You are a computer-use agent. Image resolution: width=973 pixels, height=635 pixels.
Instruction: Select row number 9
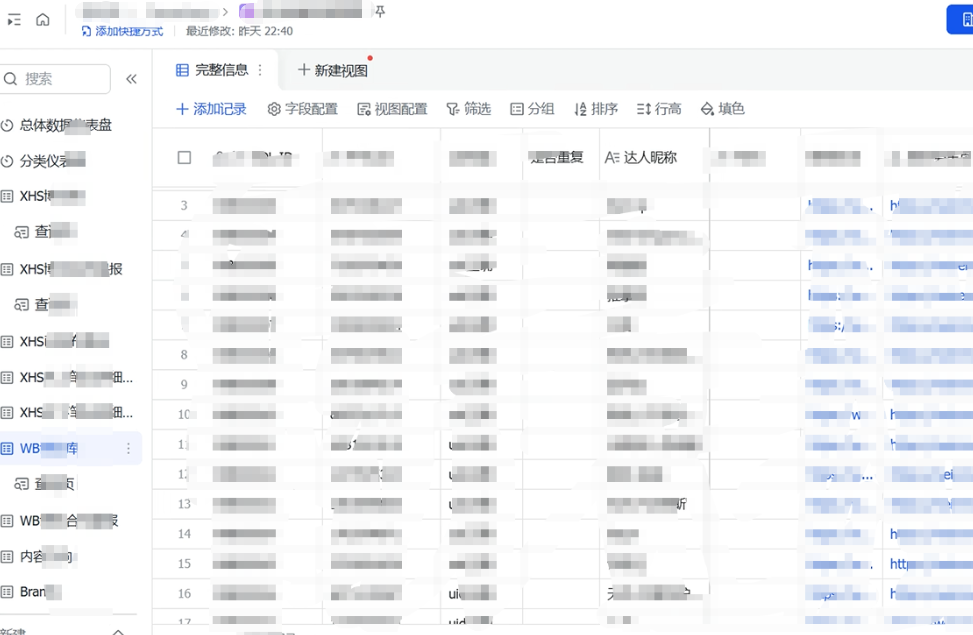point(184,385)
